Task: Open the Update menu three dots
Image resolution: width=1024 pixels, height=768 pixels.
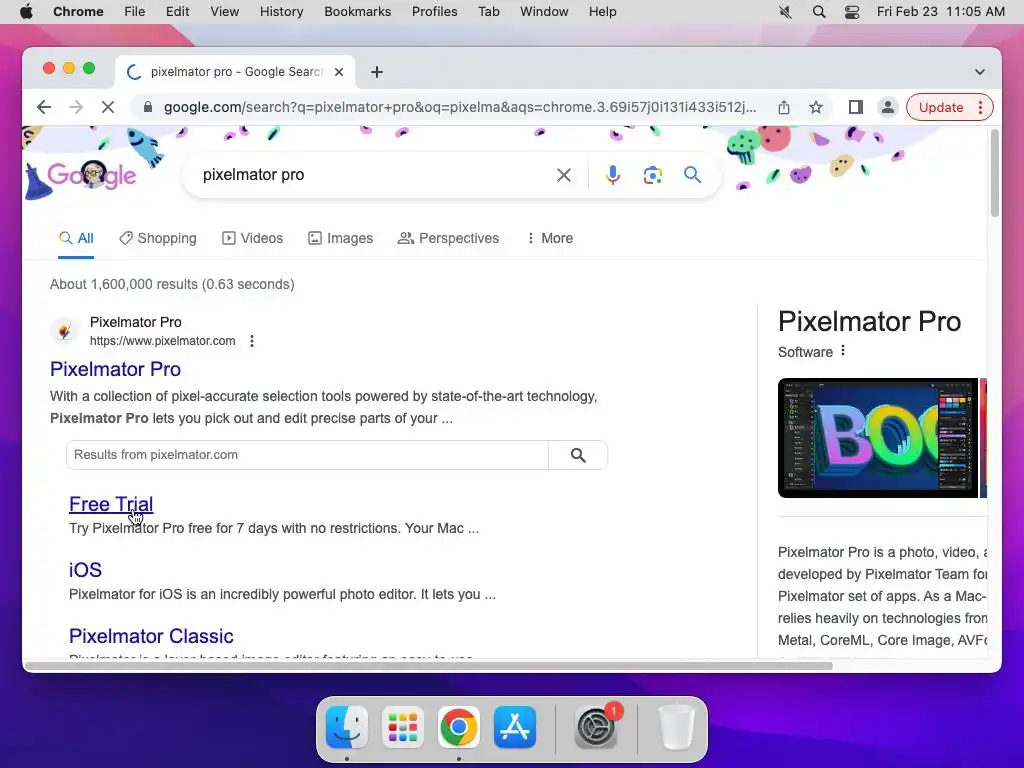Action: [980, 107]
